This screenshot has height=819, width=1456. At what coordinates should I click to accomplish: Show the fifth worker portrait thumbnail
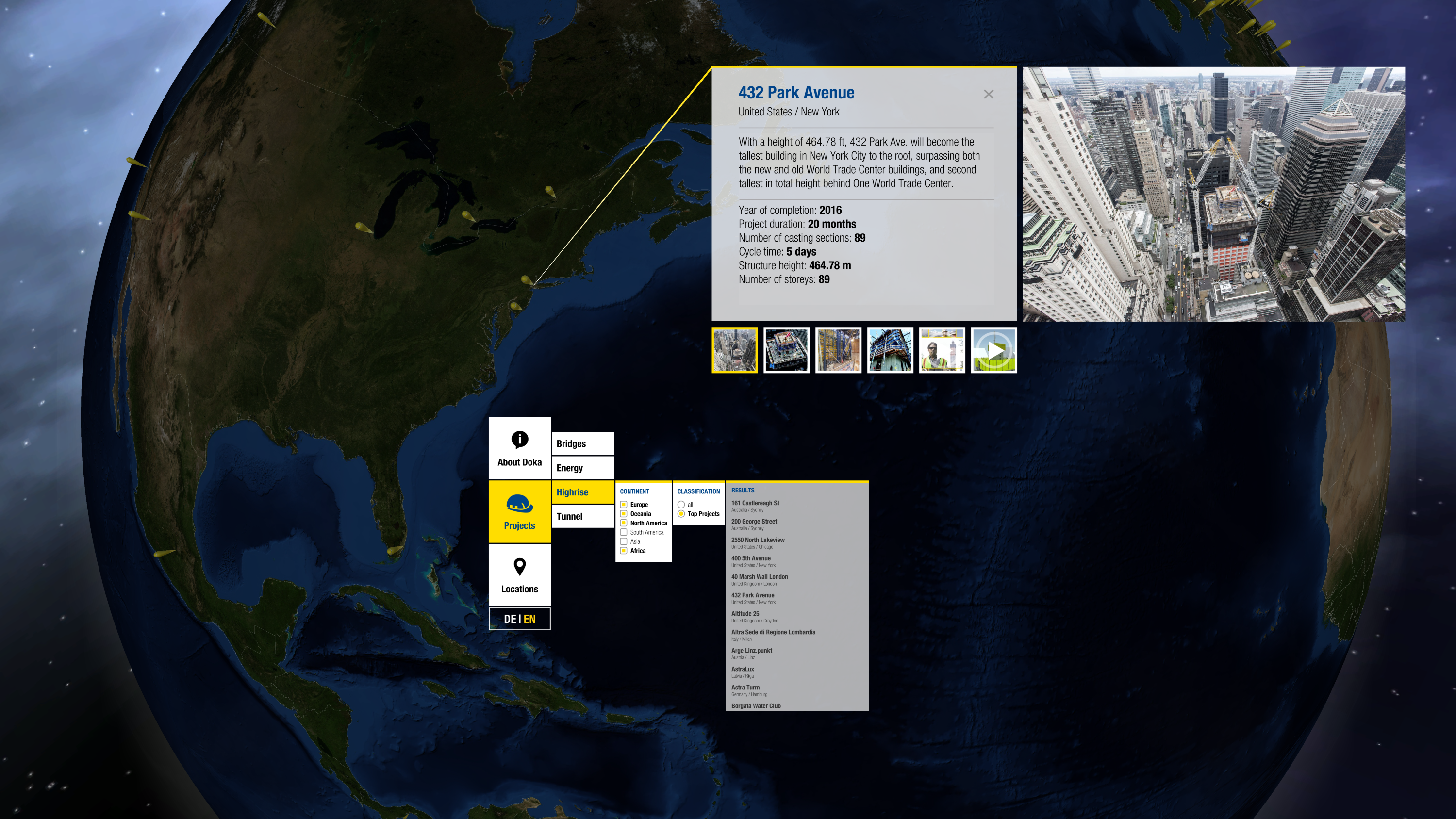942,350
